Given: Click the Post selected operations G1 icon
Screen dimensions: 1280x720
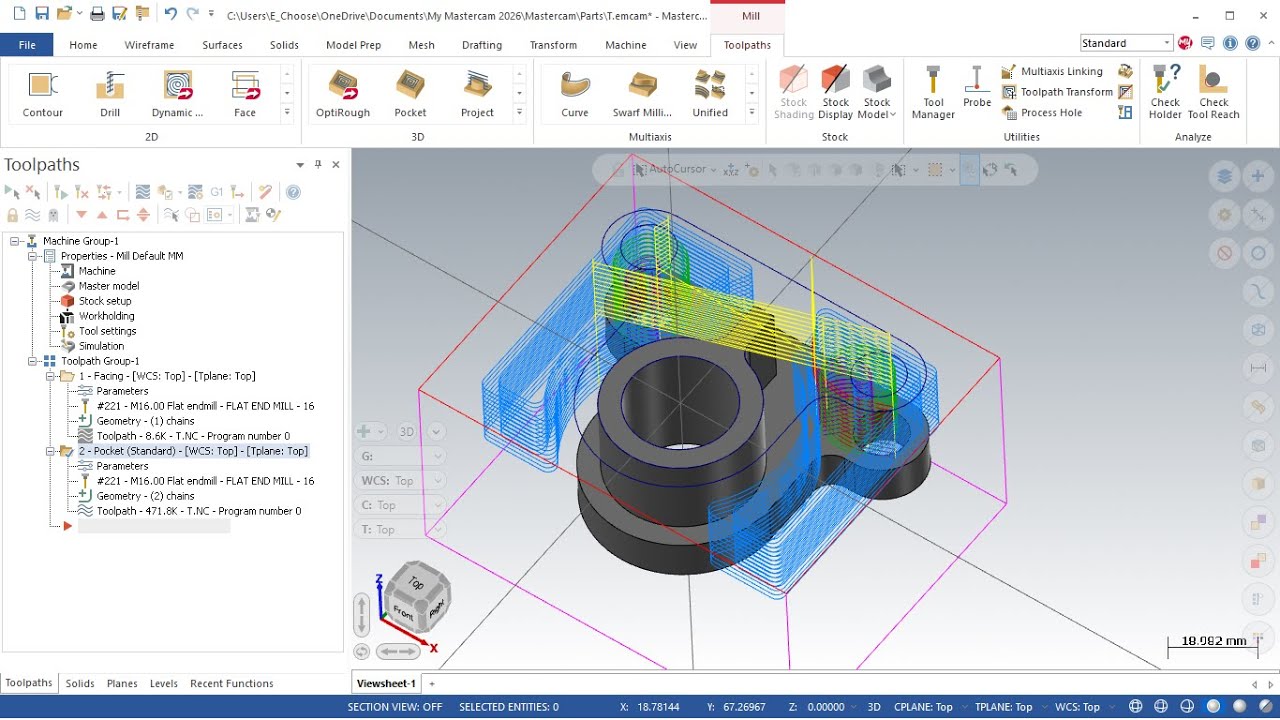Looking at the screenshot, I should 216,192.
